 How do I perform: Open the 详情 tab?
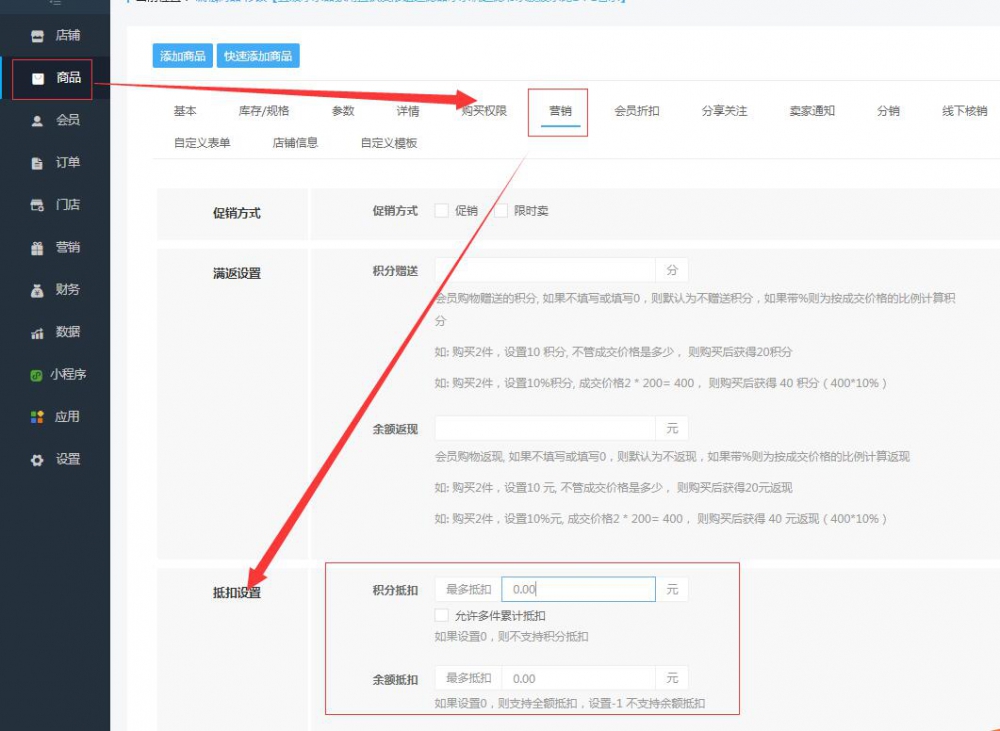tap(408, 111)
